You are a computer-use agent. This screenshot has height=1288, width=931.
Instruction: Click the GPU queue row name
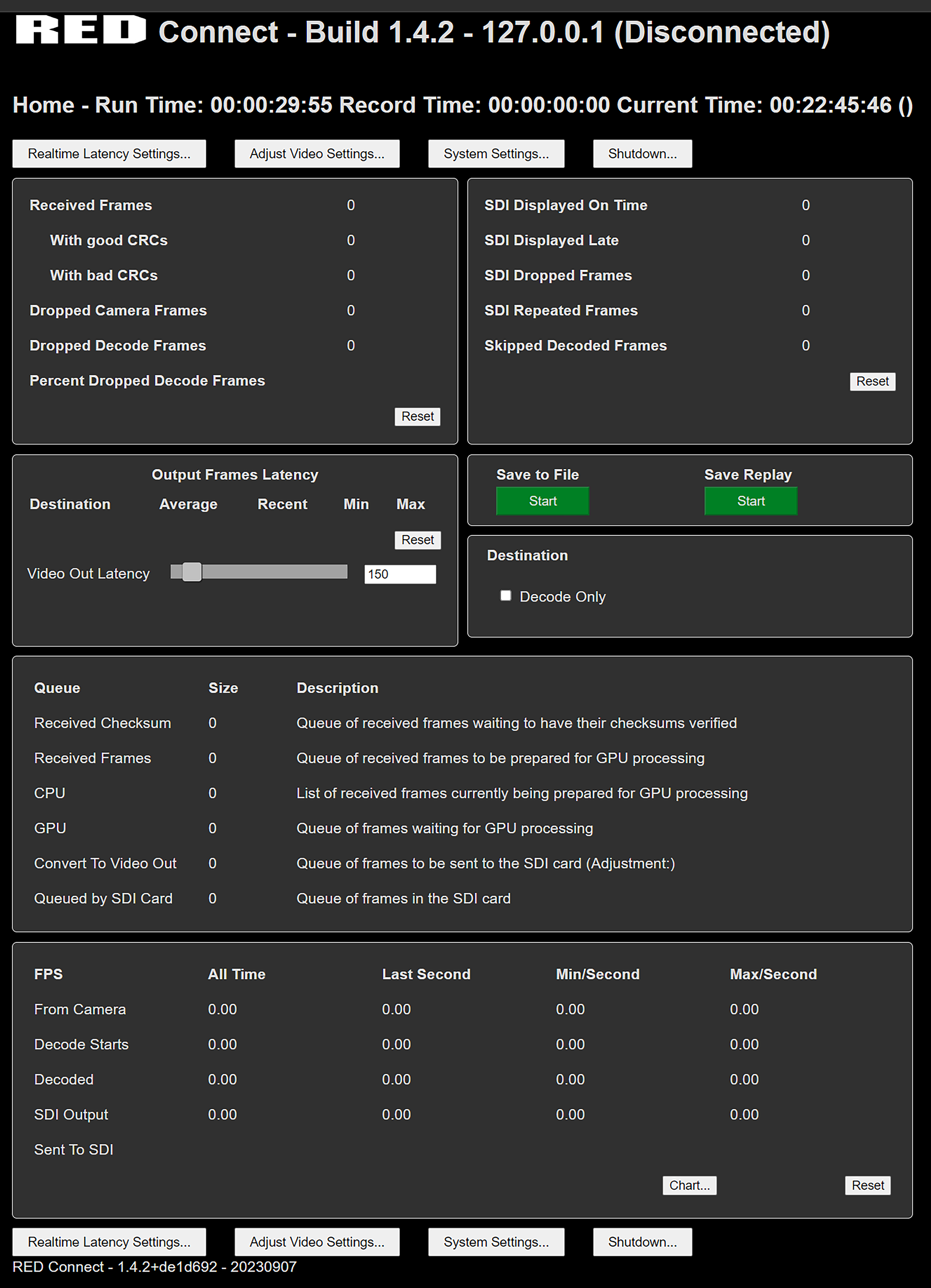(x=50, y=829)
